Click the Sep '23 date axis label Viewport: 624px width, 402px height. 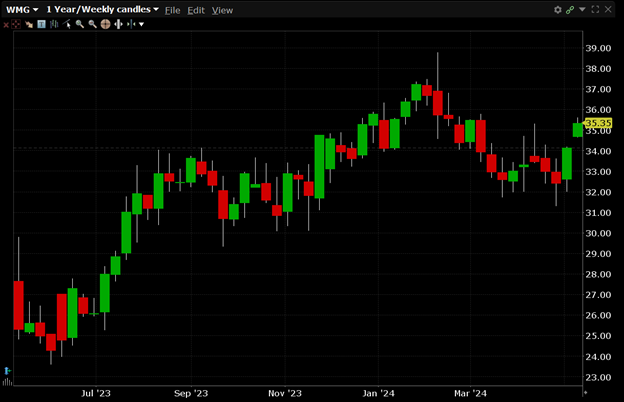click(x=191, y=393)
